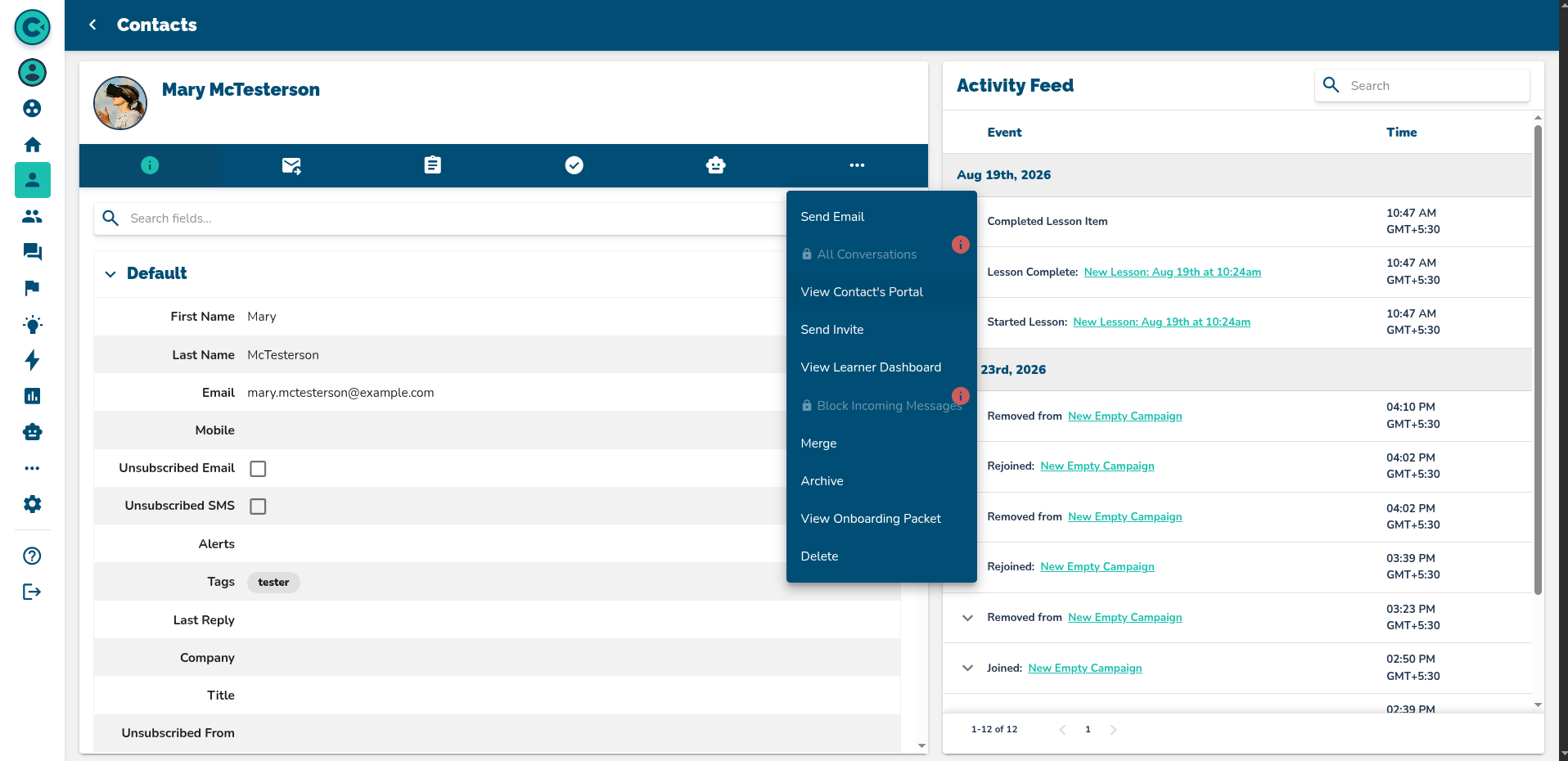This screenshot has height=761, width=1568.
Task: Open the help question mark icon
Action: pos(32,556)
